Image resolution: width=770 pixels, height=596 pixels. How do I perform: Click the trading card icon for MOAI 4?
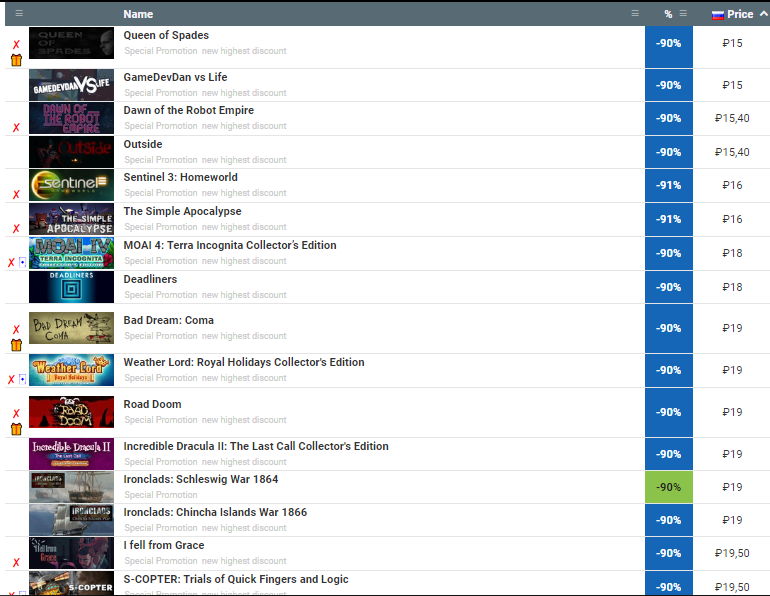coord(23,263)
